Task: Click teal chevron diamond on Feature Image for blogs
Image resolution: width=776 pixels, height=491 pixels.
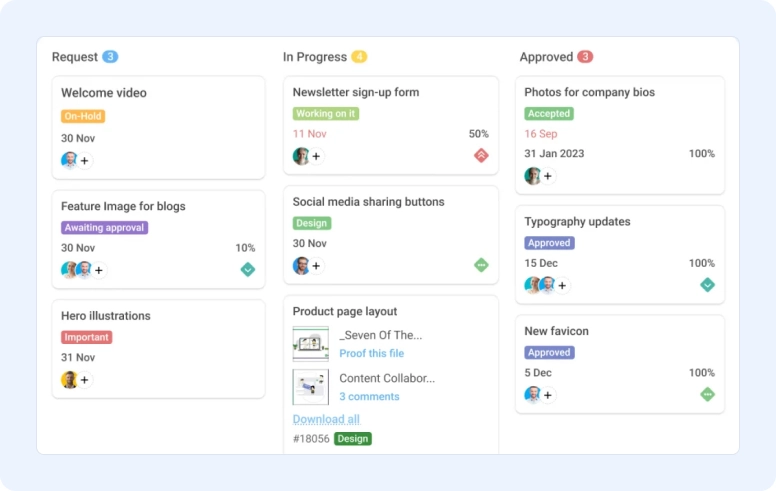Action: click(248, 269)
